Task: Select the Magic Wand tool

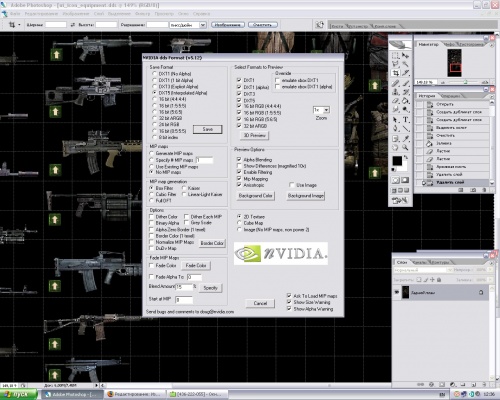Action: (x=405, y=64)
